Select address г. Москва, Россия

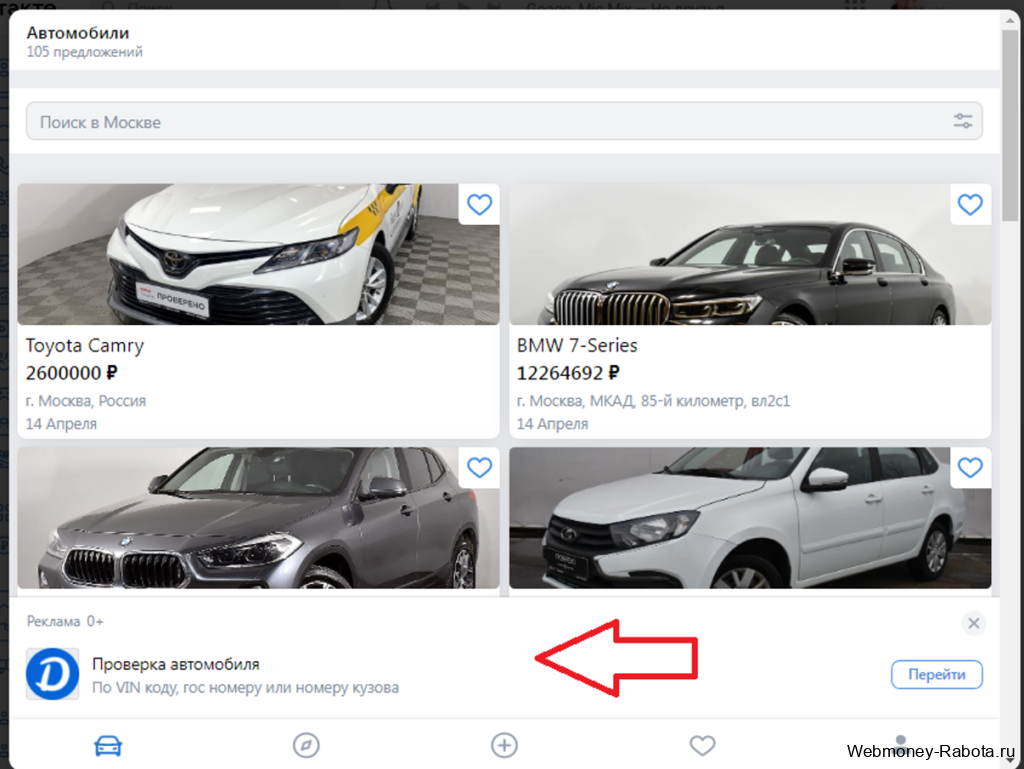(86, 400)
